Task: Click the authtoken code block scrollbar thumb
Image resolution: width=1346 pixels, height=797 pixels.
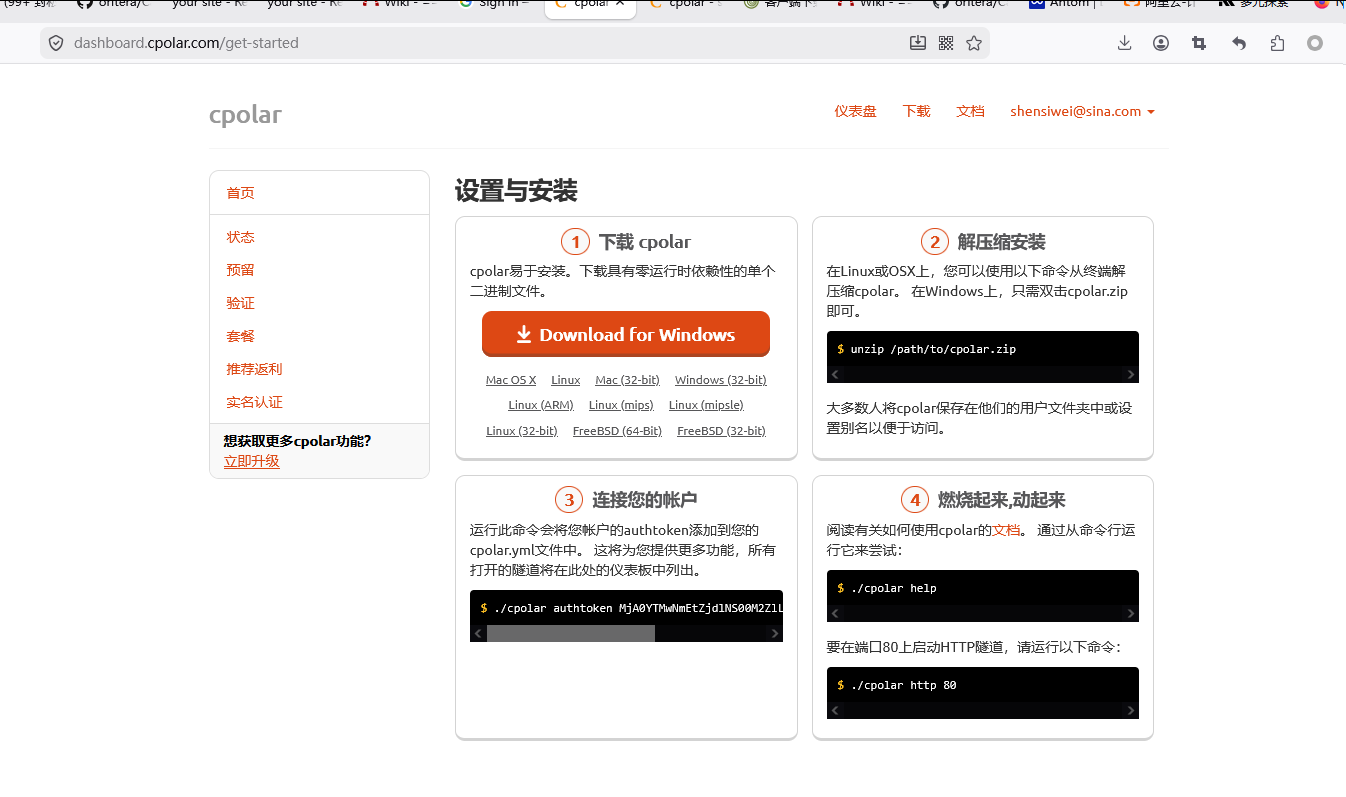Action: point(570,633)
